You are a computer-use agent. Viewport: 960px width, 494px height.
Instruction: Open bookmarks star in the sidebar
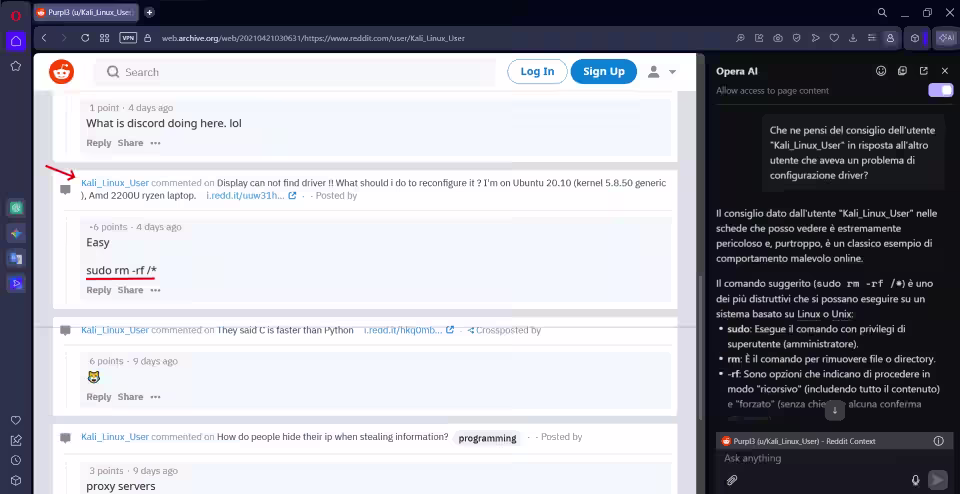point(16,65)
